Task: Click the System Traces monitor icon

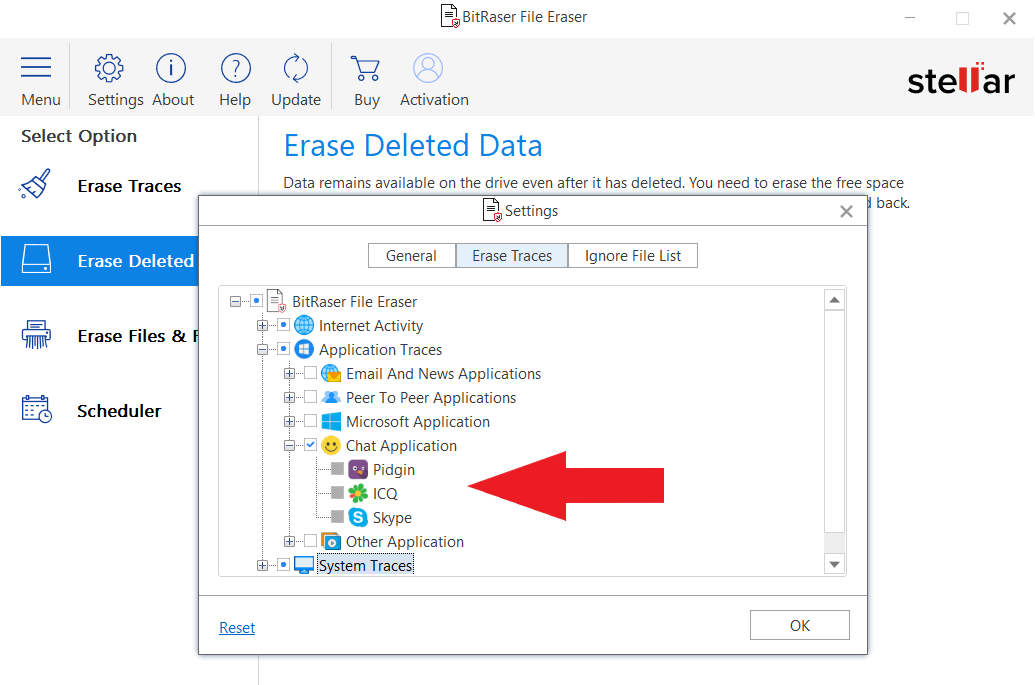Action: click(x=304, y=565)
